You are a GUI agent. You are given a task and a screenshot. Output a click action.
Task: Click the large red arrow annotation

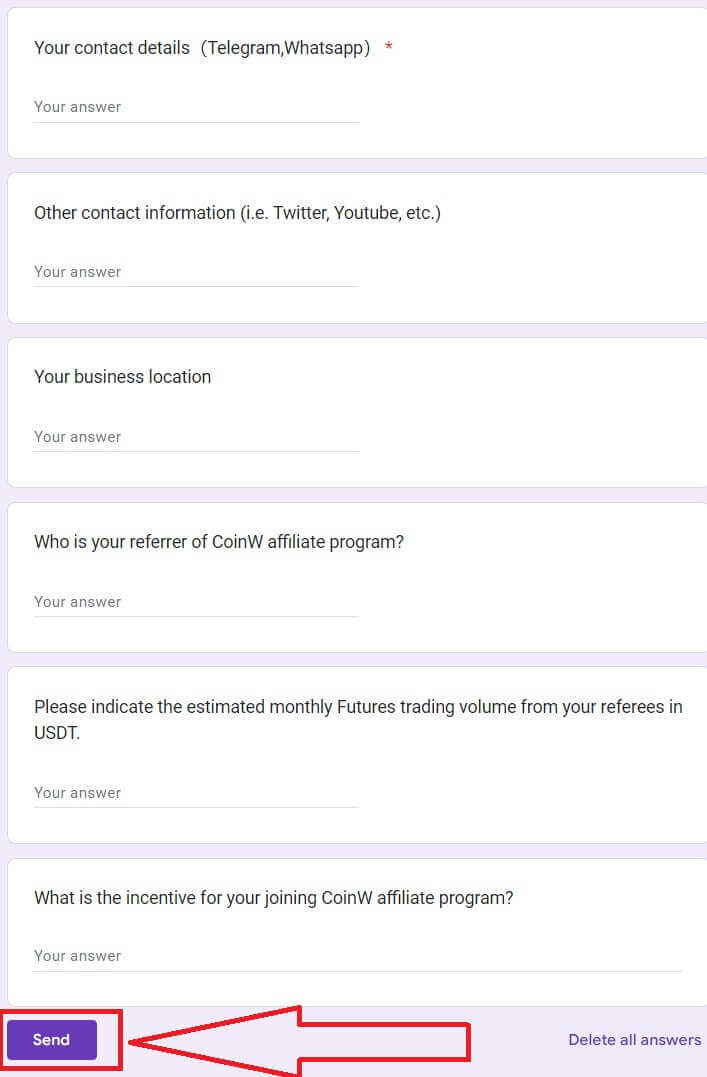(300, 1041)
